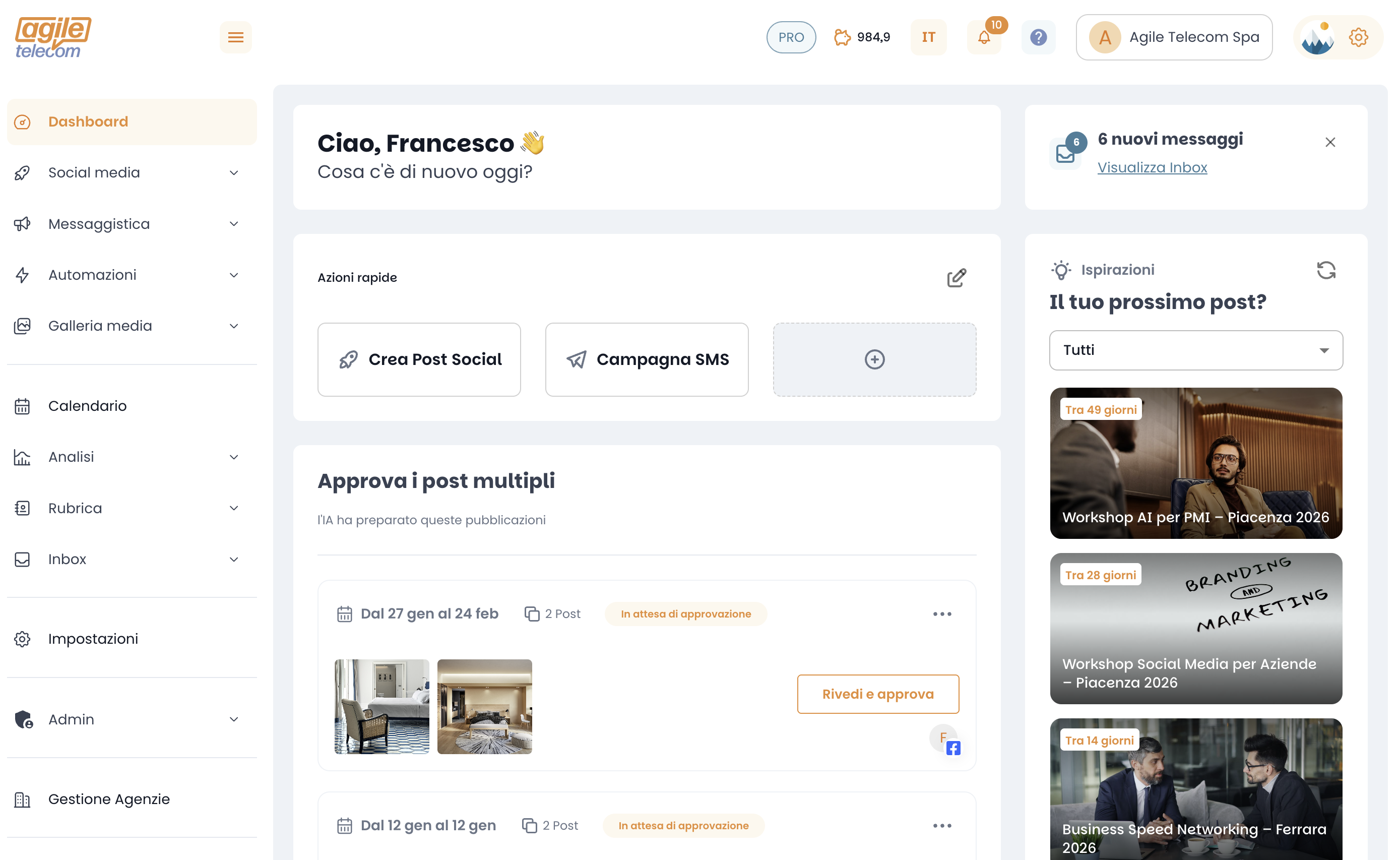Click the piggy bank credits icon
The height and width of the screenshot is (860, 1400).
tap(842, 37)
